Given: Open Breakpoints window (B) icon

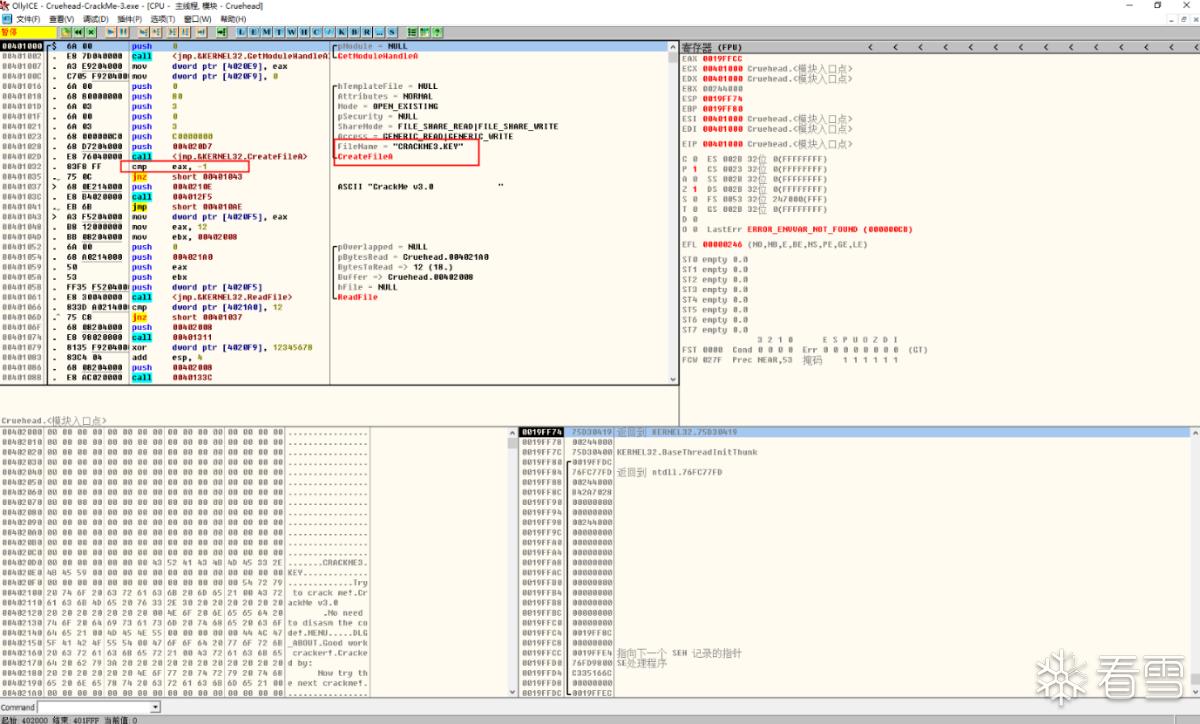Looking at the screenshot, I should pyautogui.click(x=354, y=32).
